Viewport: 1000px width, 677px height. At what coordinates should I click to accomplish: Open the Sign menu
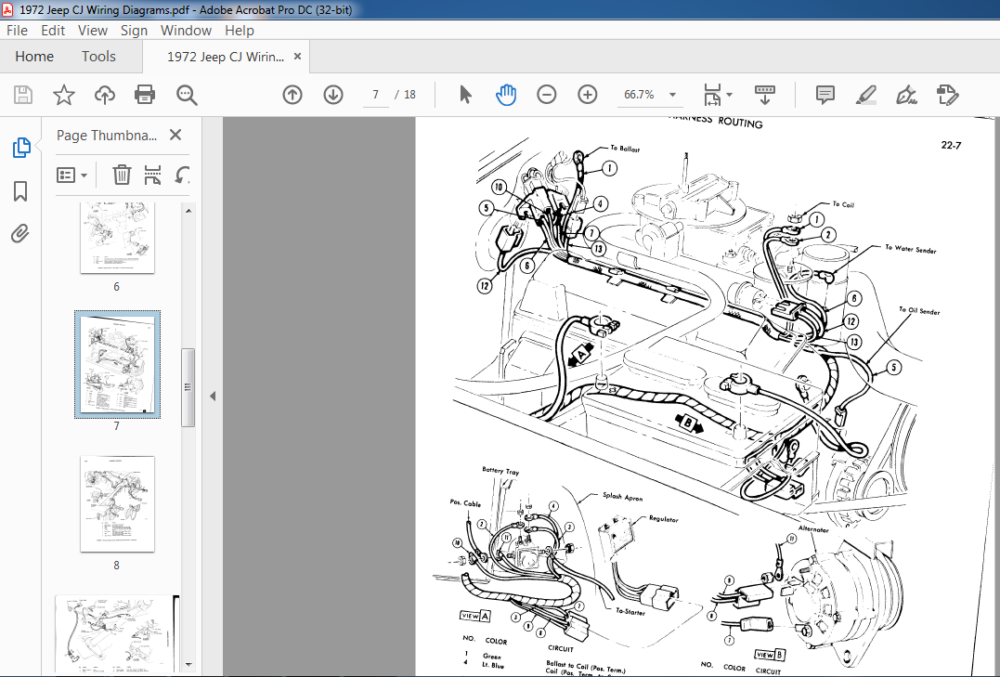pyautogui.click(x=134, y=31)
